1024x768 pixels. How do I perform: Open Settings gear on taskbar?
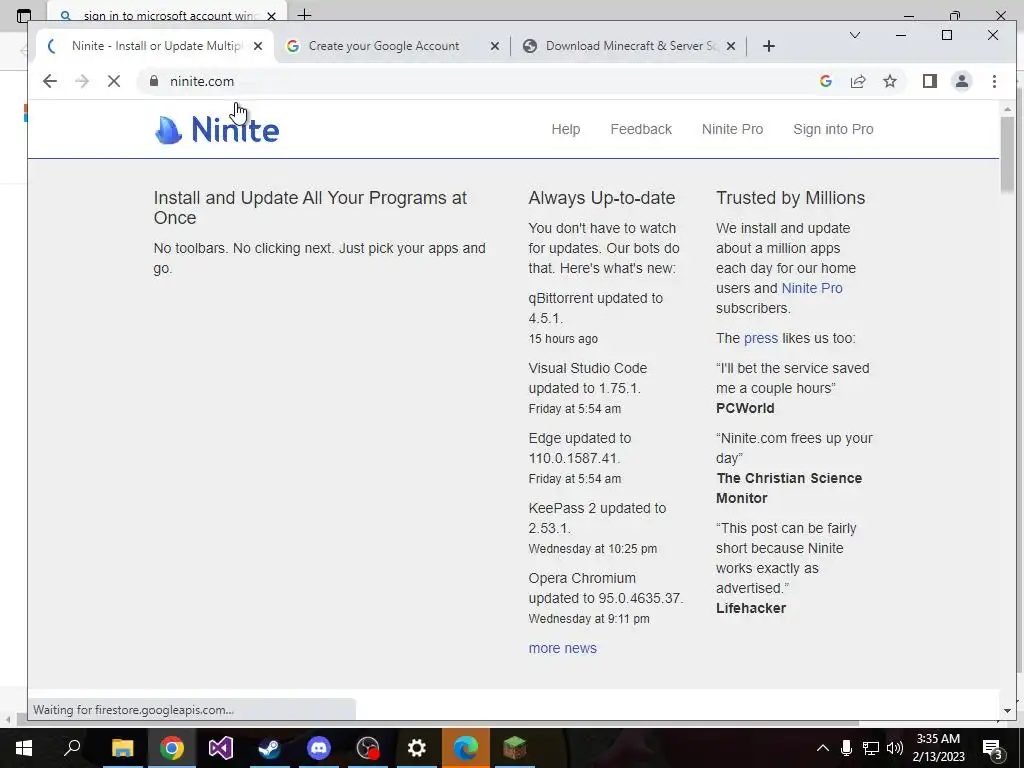tap(417, 748)
